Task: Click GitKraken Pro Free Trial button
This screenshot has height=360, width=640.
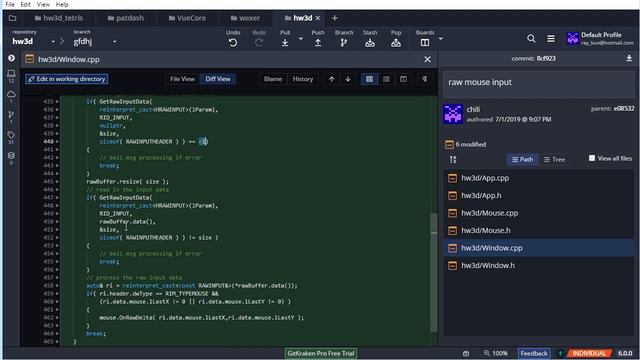Action: pyautogui.click(x=320, y=353)
